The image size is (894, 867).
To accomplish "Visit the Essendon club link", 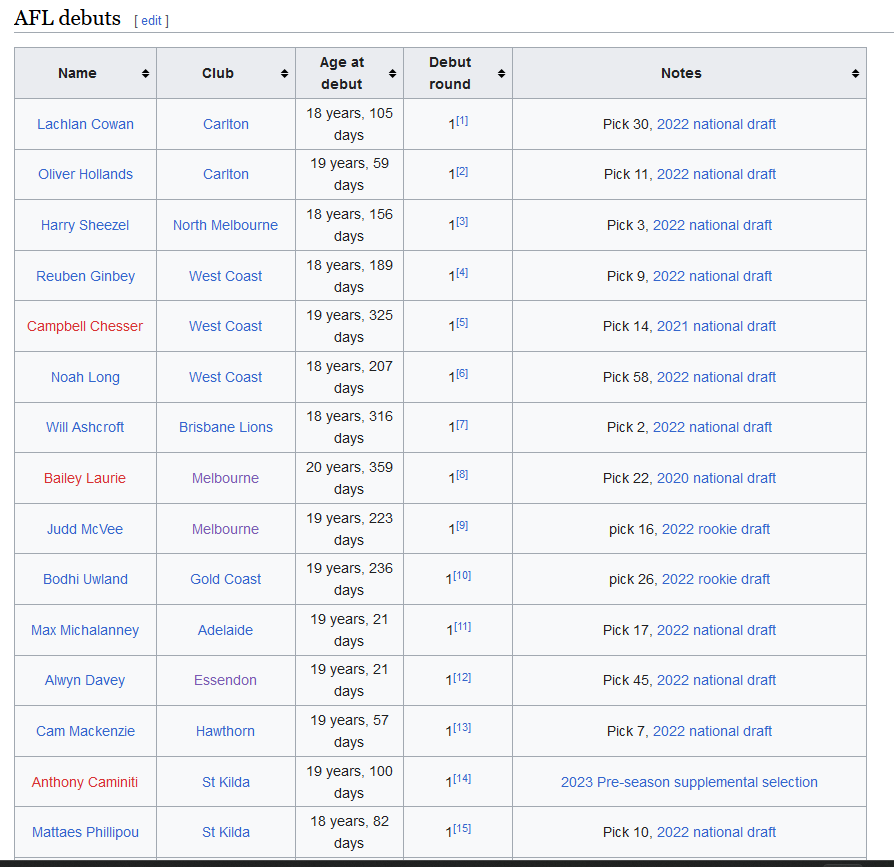I will click(x=225, y=680).
